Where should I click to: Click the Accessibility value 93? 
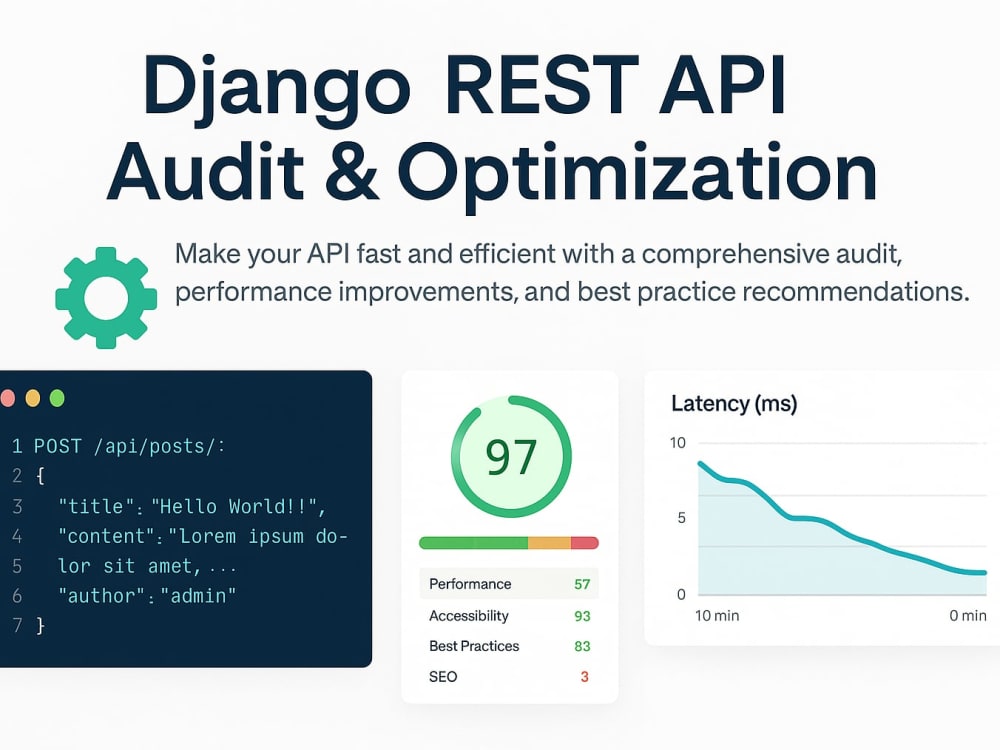(582, 616)
